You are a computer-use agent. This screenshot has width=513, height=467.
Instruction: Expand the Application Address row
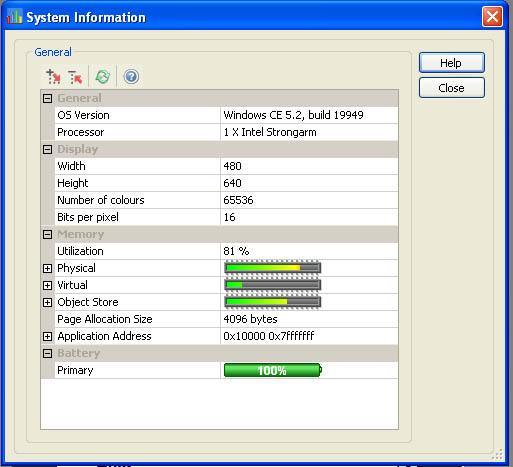point(47,336)
